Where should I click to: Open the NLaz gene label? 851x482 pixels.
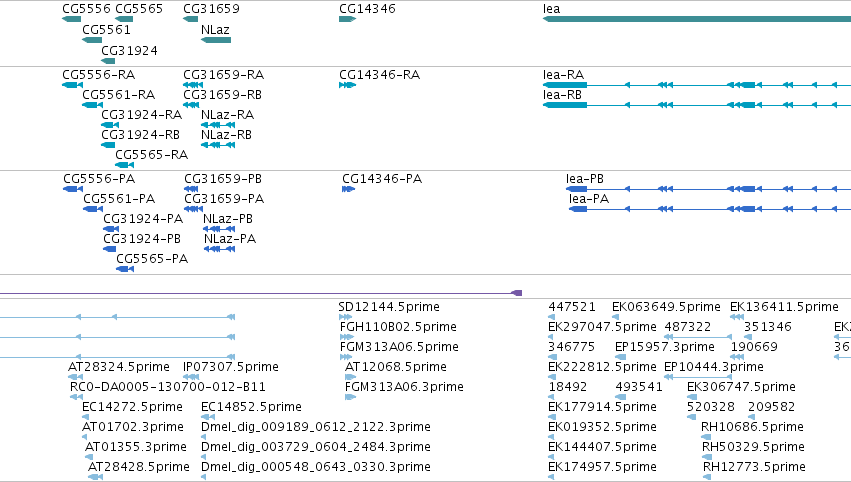[215, 29]
